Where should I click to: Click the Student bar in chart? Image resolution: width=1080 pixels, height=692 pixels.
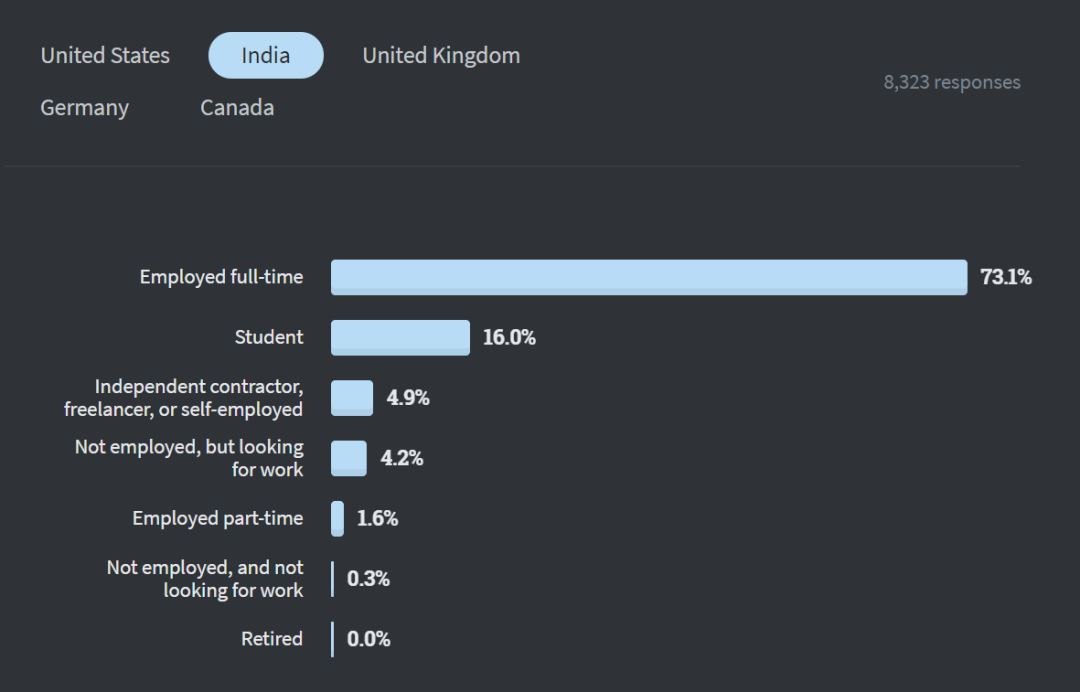coord(400,337)
